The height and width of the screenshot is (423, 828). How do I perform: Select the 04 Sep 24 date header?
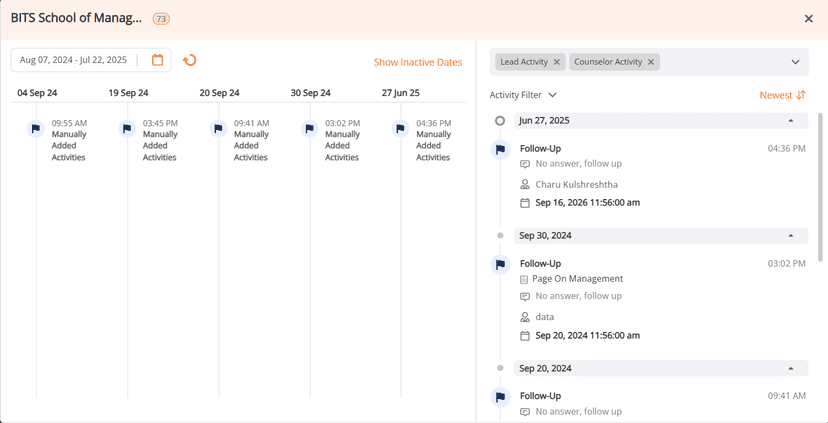37,93
